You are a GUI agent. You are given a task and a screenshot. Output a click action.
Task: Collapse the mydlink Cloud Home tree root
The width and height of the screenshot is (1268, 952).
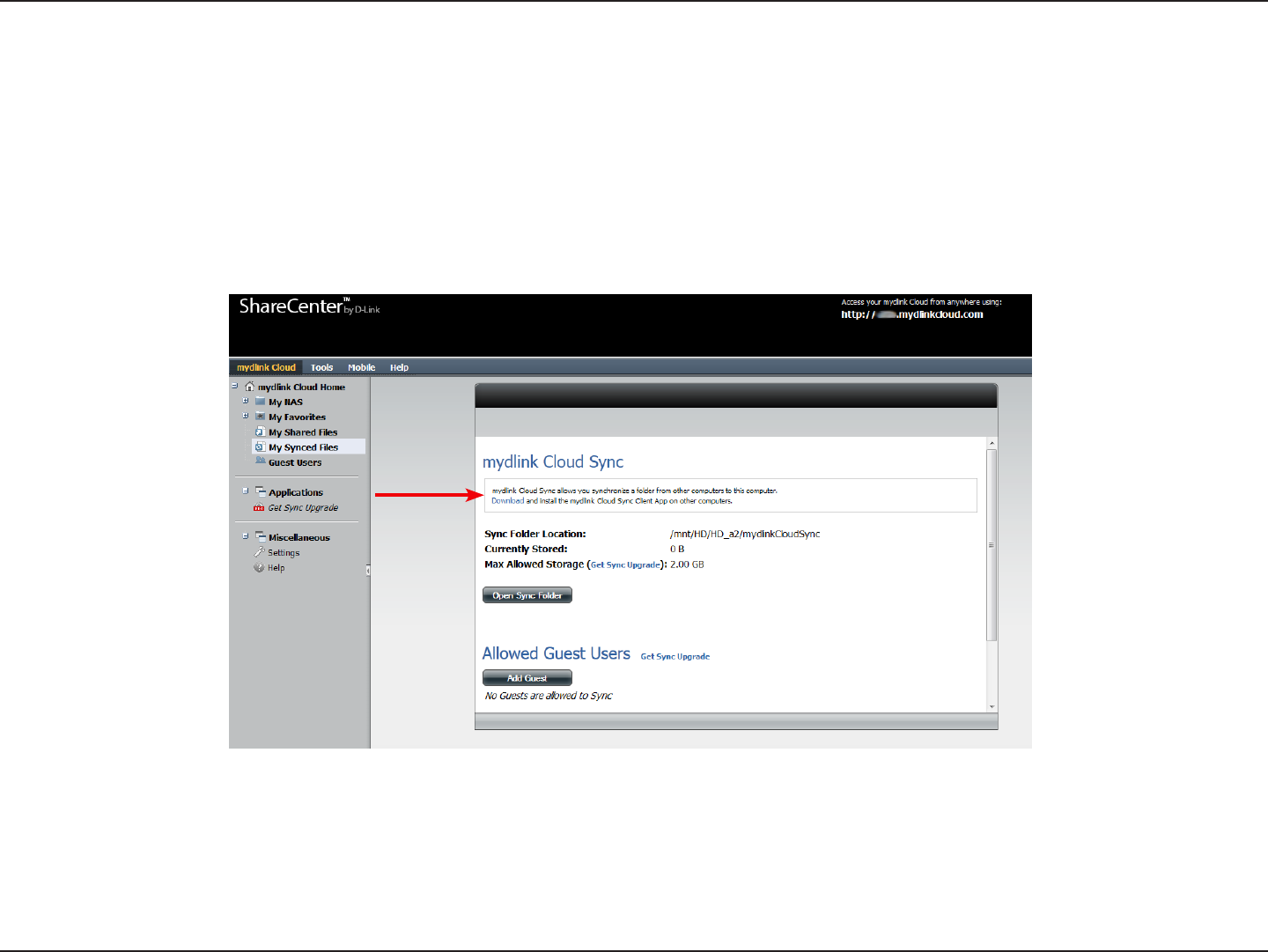[x=234, y=386]
